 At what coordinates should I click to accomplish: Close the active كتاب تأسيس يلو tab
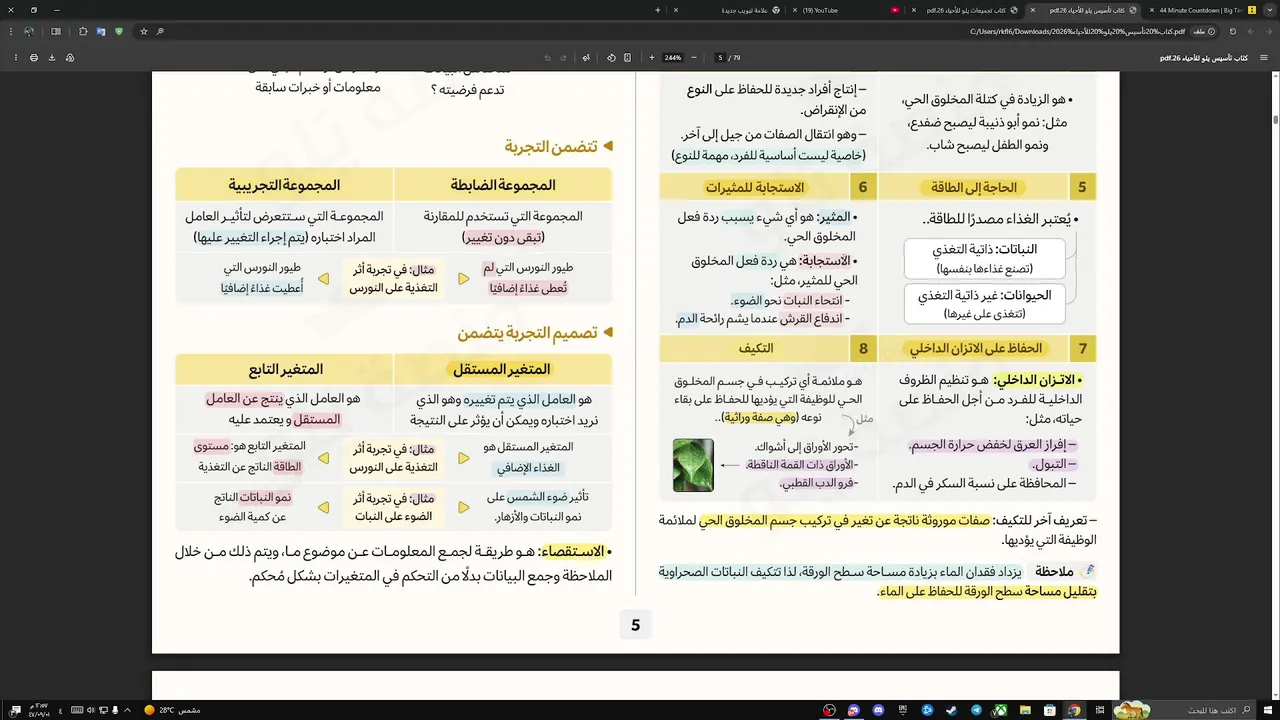coord(1033,10)
